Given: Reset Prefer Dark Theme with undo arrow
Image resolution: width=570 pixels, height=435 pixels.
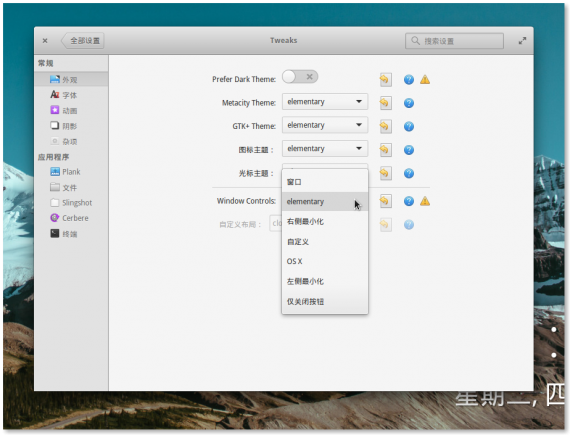Looking at the screenshot, I should (x=385, y=80).
